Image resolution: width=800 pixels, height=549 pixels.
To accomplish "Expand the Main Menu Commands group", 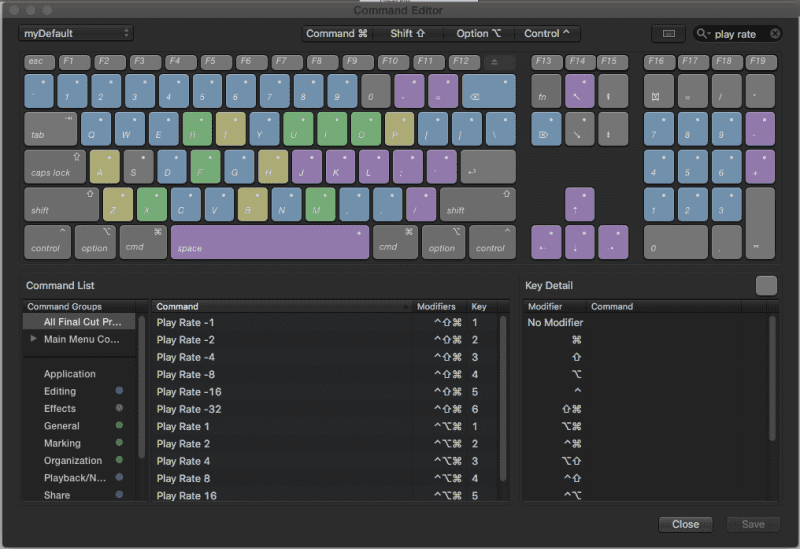I will tap(34, 339).
